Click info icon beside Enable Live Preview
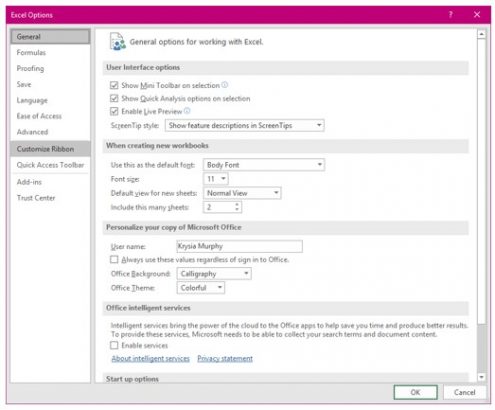Viewport: 495px width, 410px height. (187, 111)
